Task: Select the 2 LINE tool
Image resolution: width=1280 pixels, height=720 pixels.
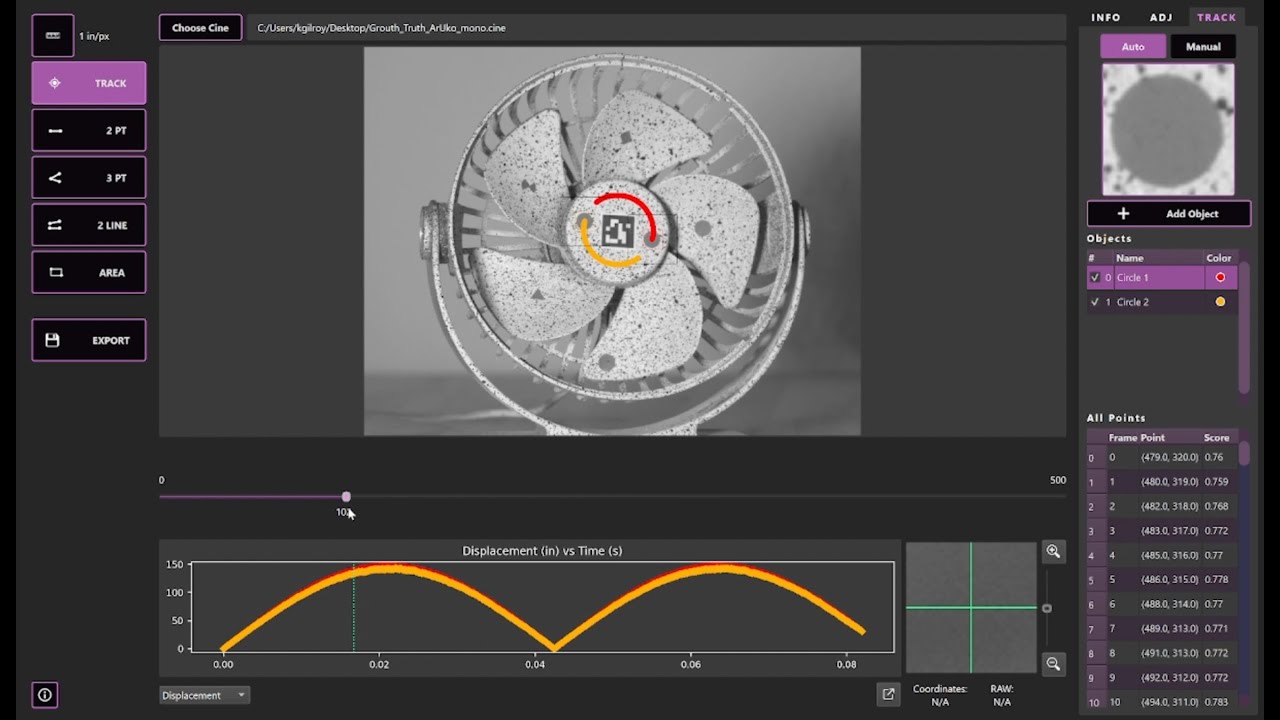Action: click(89, 225)
